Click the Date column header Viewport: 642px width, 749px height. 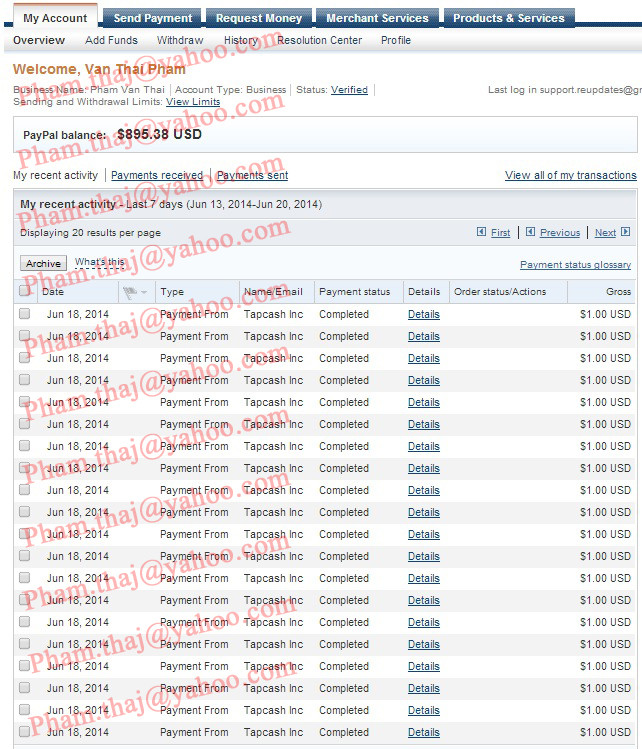click(x=53, y=291)
